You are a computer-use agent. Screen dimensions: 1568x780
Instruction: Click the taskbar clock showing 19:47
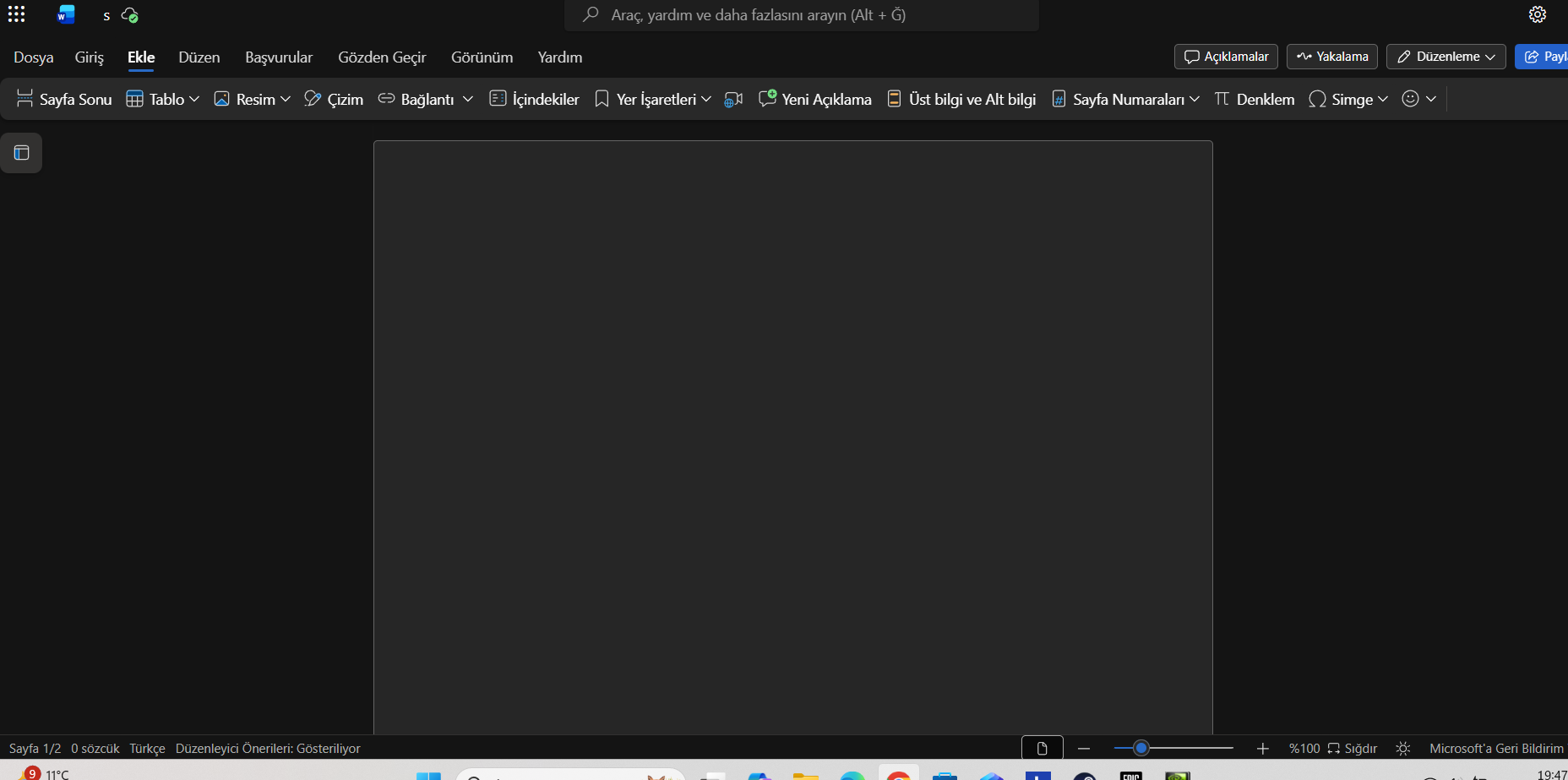coord(1552,774)
